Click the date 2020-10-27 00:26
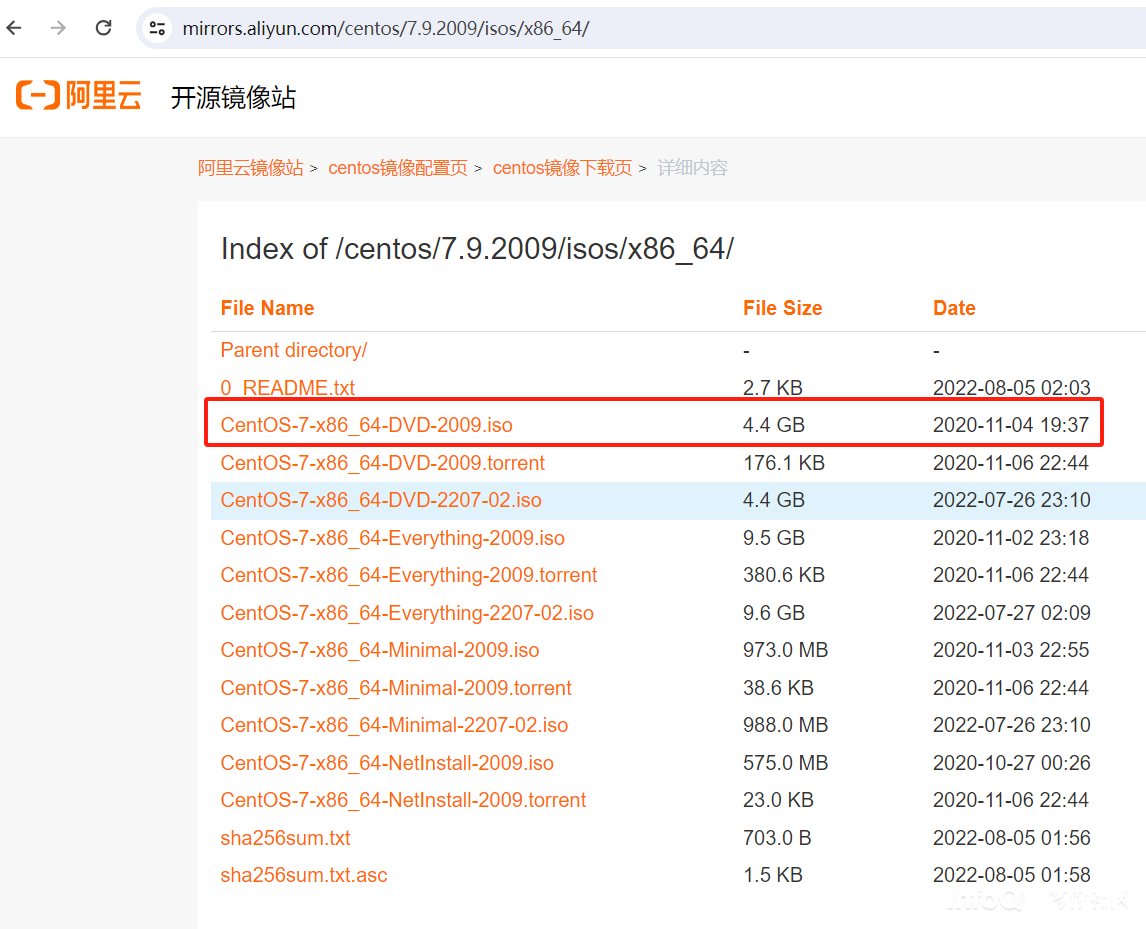This screenshot has height=929, width=1146. pos(1012,763)
